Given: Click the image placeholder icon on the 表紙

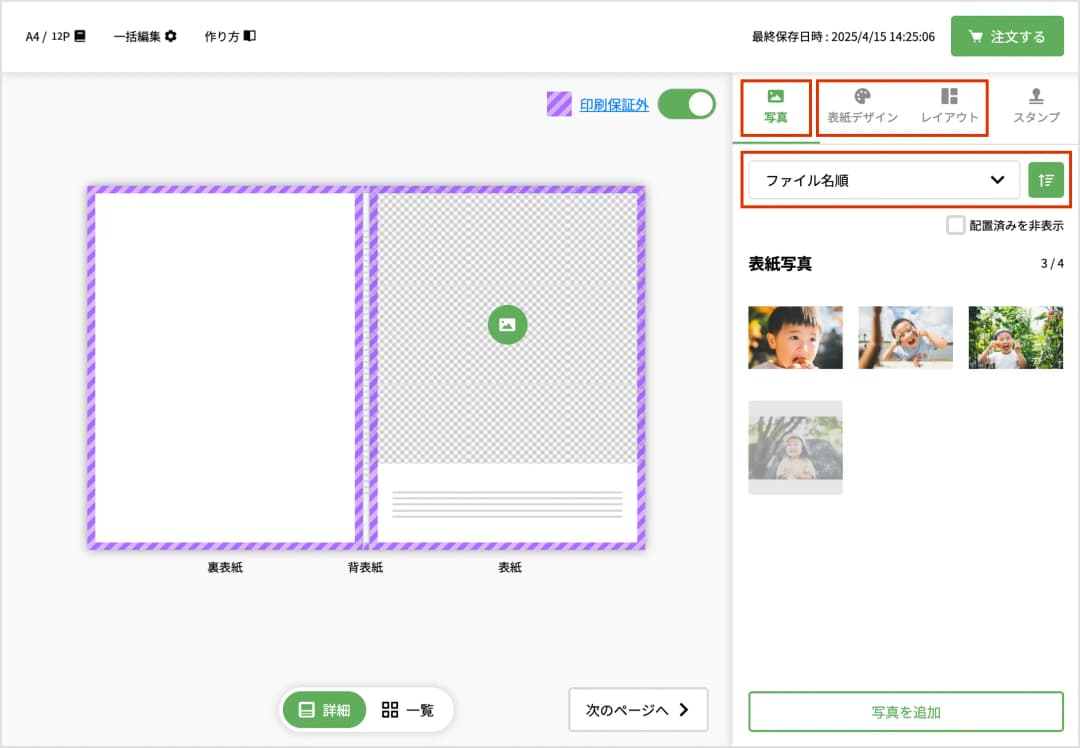Looking at the screenshot, I should tap(507, 325).
